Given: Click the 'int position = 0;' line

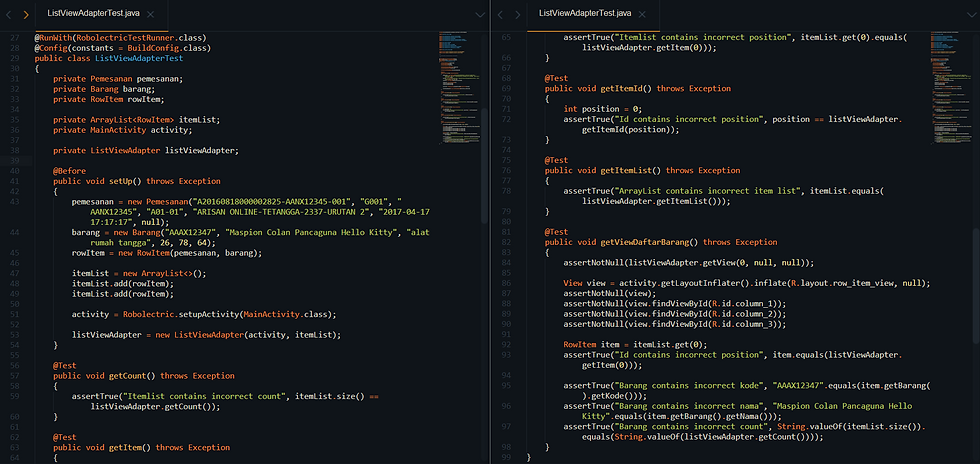Looking at the screenshot, I should tap(602, 109).
